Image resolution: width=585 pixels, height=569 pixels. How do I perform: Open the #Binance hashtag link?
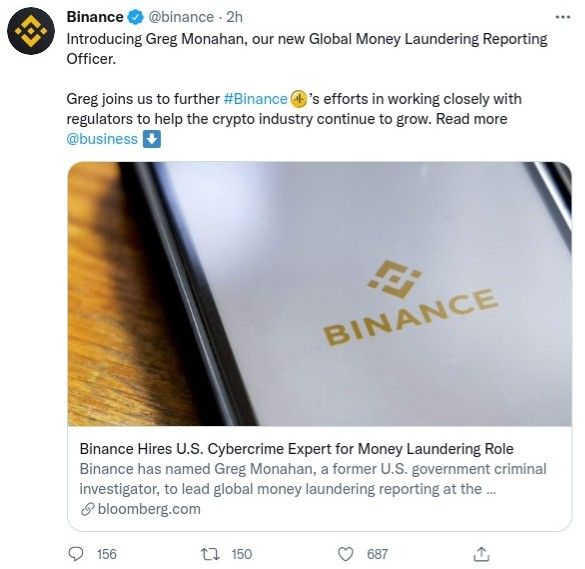pos(255,99)
